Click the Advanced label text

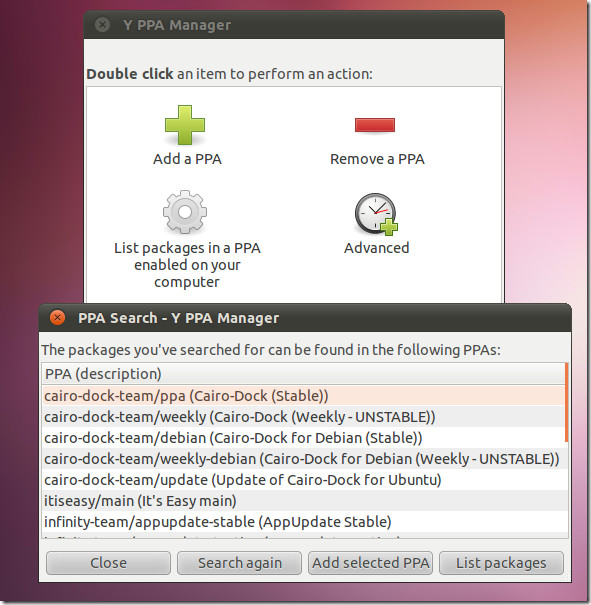tap(377, 248)
